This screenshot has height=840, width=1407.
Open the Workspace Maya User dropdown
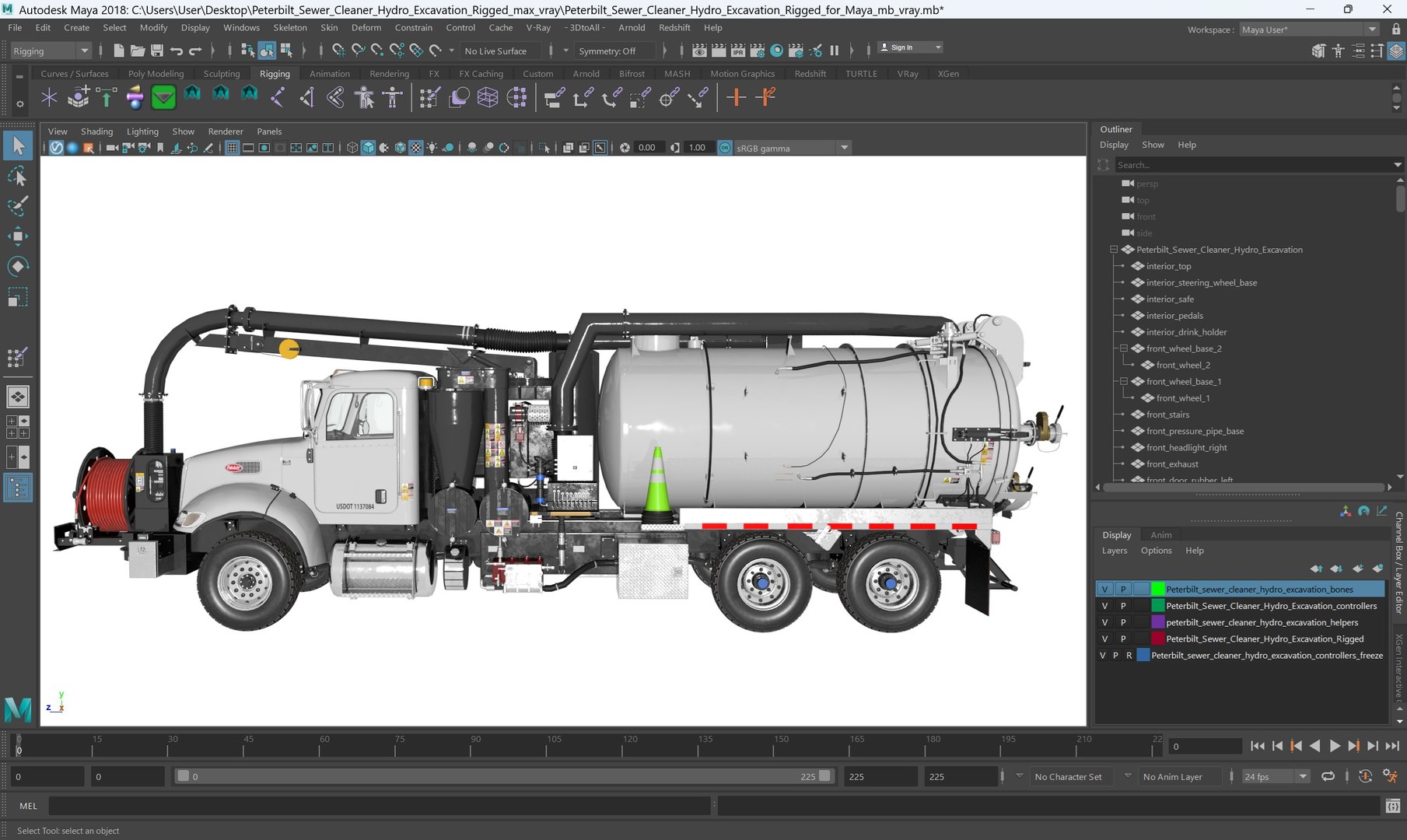coord(1309,30)
